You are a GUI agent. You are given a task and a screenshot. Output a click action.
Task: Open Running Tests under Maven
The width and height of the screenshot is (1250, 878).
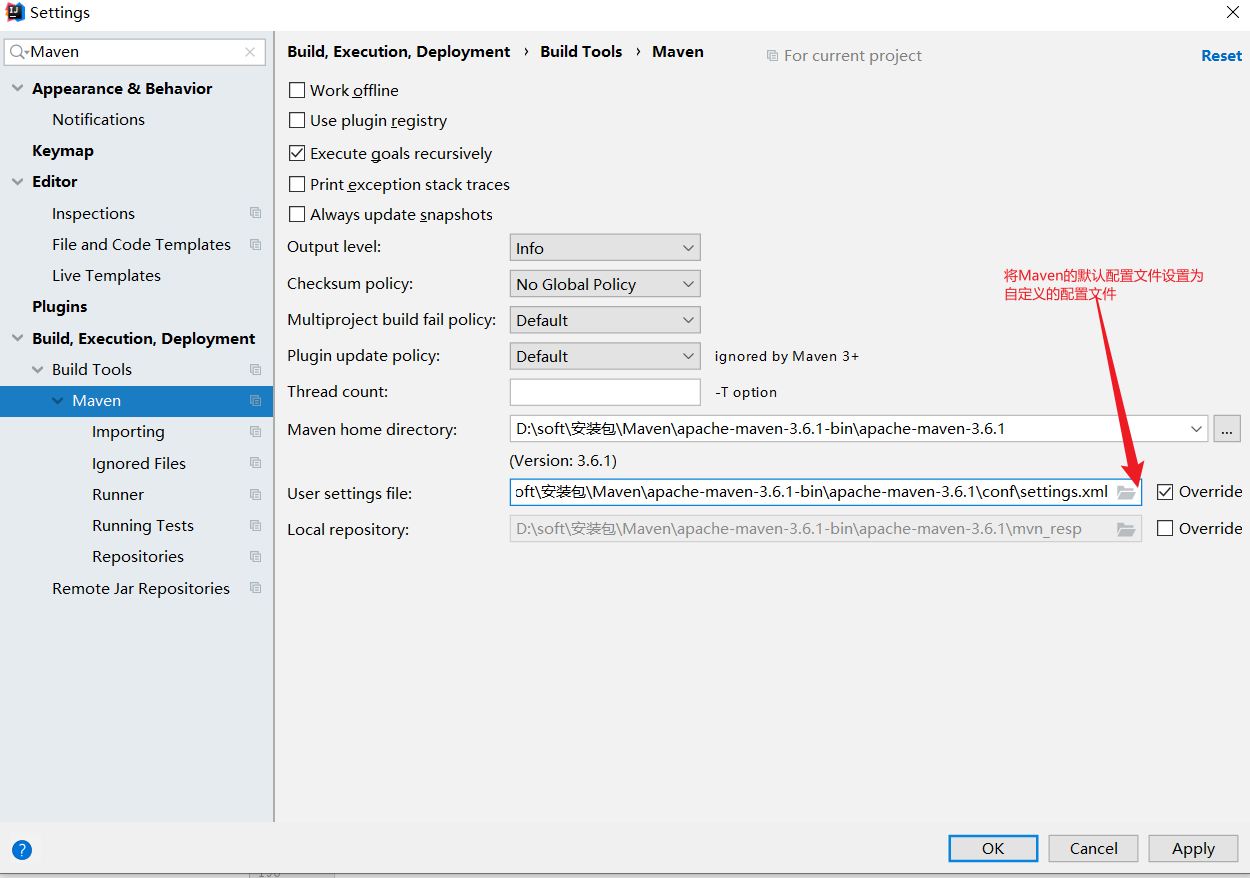tap(143, 525)
